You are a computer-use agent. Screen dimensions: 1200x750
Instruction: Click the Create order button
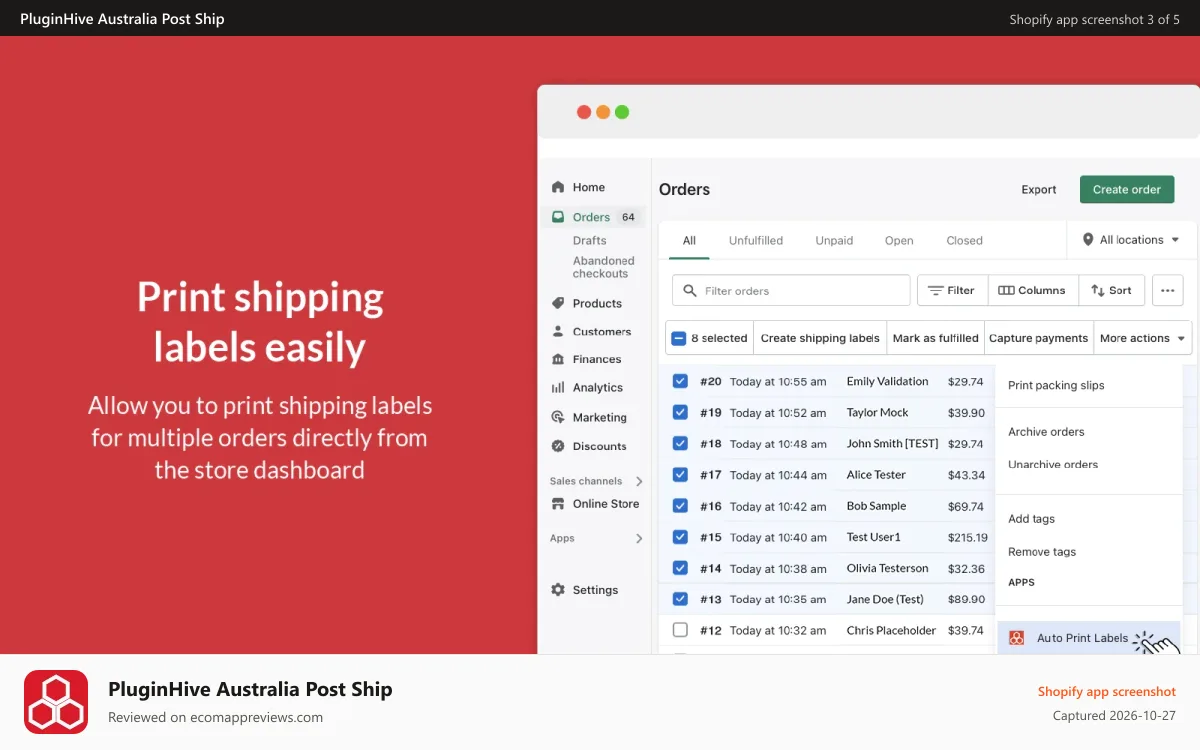tap(1127, 189)
